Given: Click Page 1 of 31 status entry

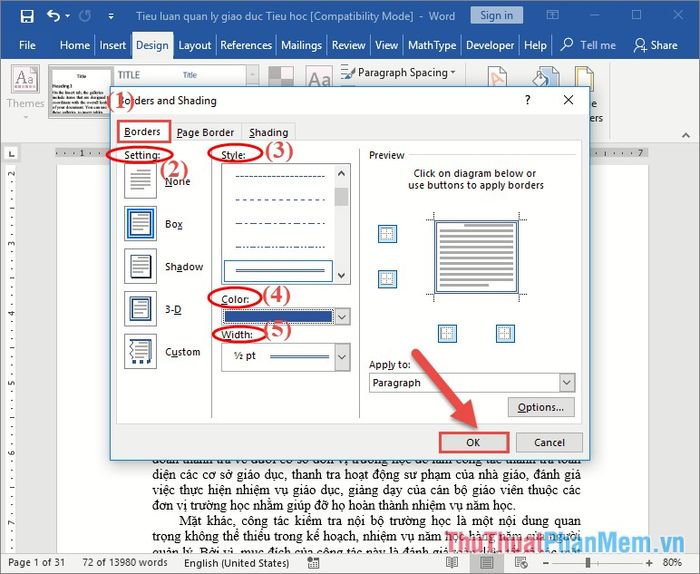Looking at the screenshot, I should pos(37,562).
